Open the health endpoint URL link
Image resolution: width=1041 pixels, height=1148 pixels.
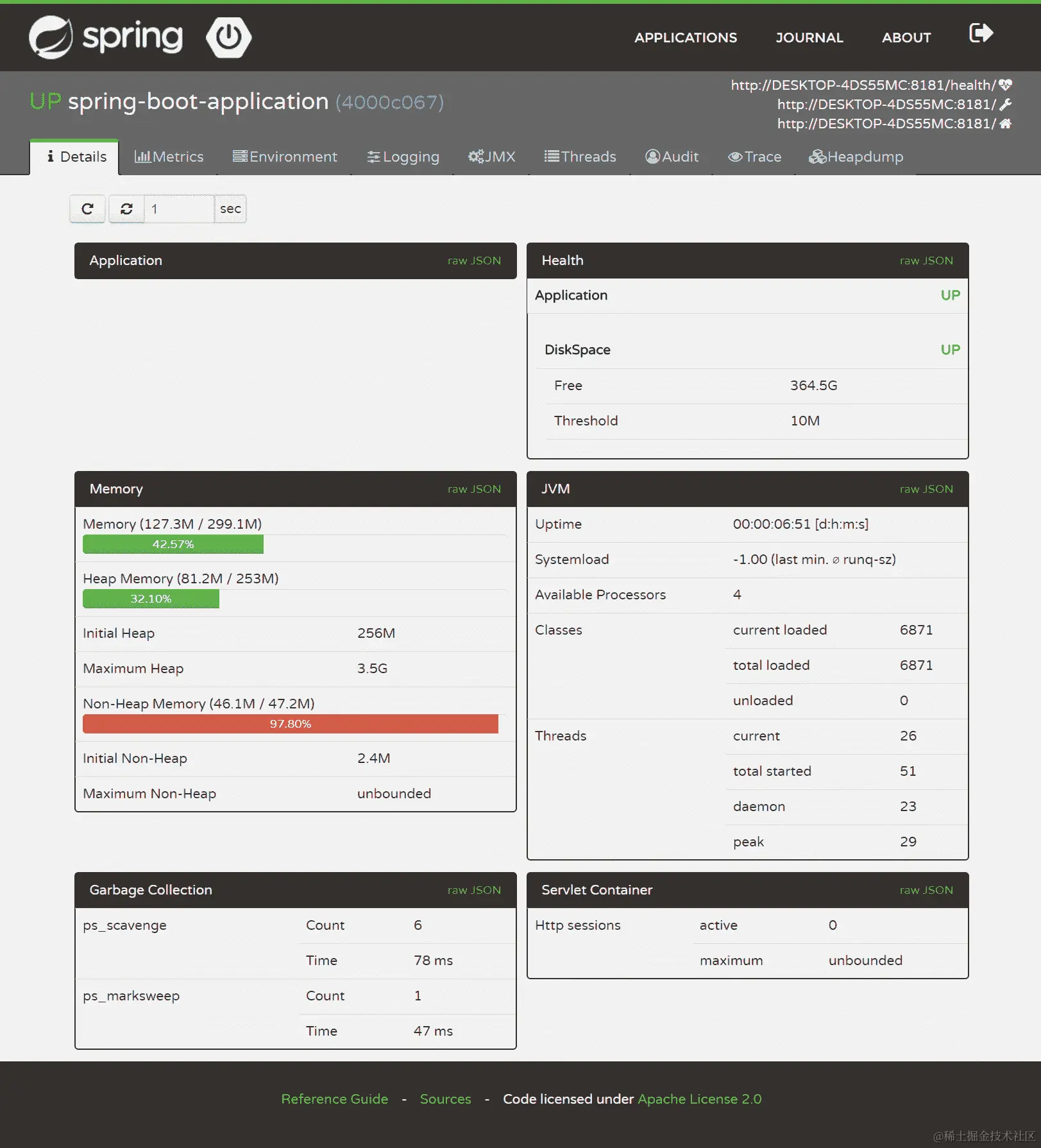863,85
